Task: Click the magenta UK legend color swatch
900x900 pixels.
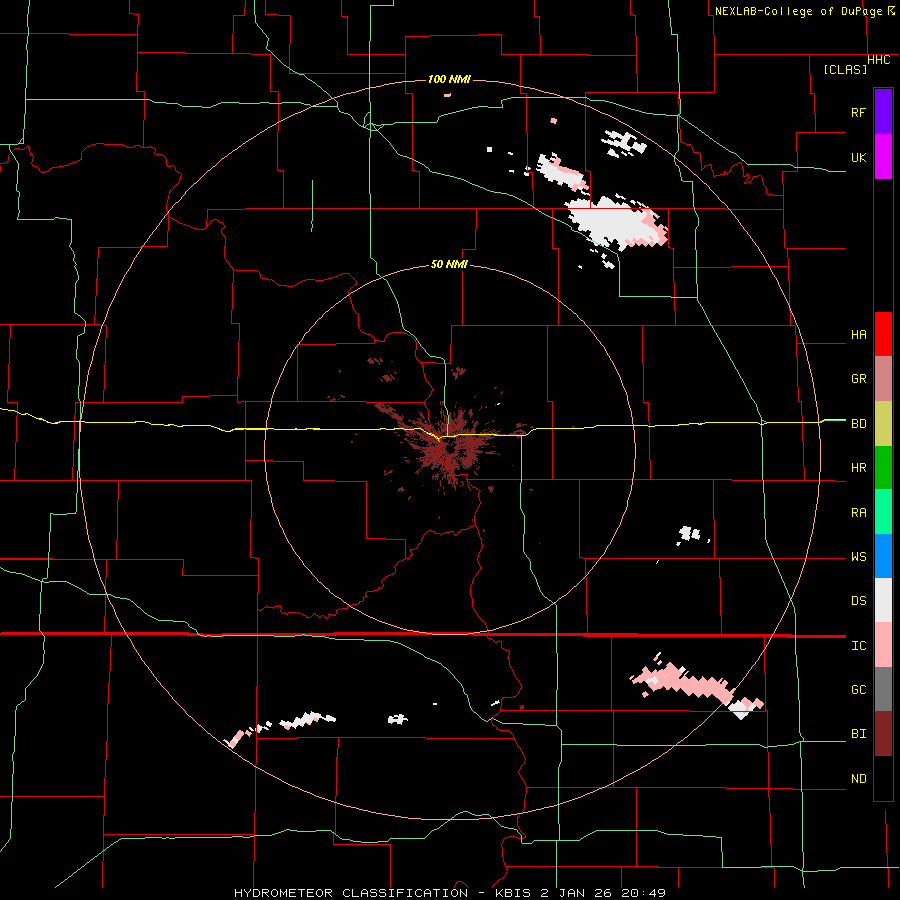Action: (x=883, y=156)
